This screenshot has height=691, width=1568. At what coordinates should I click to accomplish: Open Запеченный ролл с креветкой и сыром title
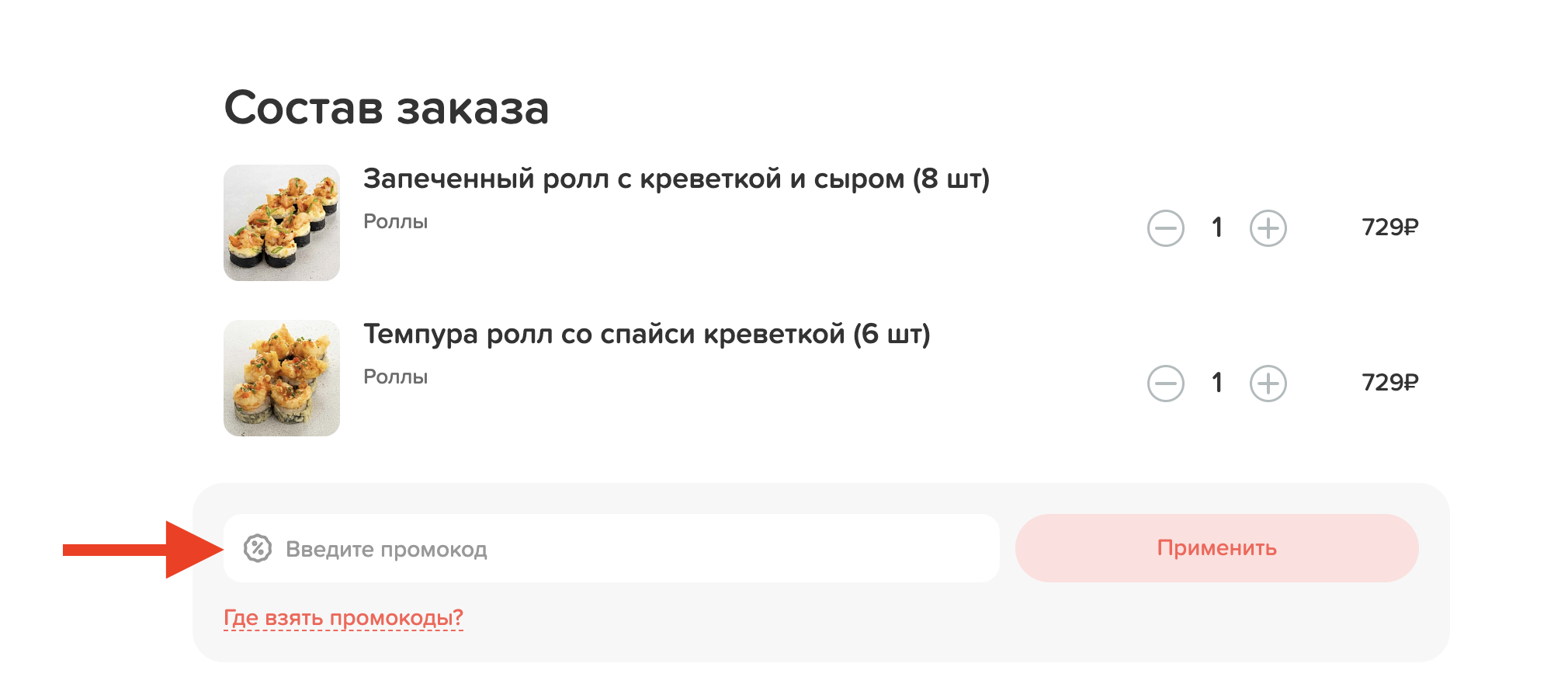tap(676, 179)
